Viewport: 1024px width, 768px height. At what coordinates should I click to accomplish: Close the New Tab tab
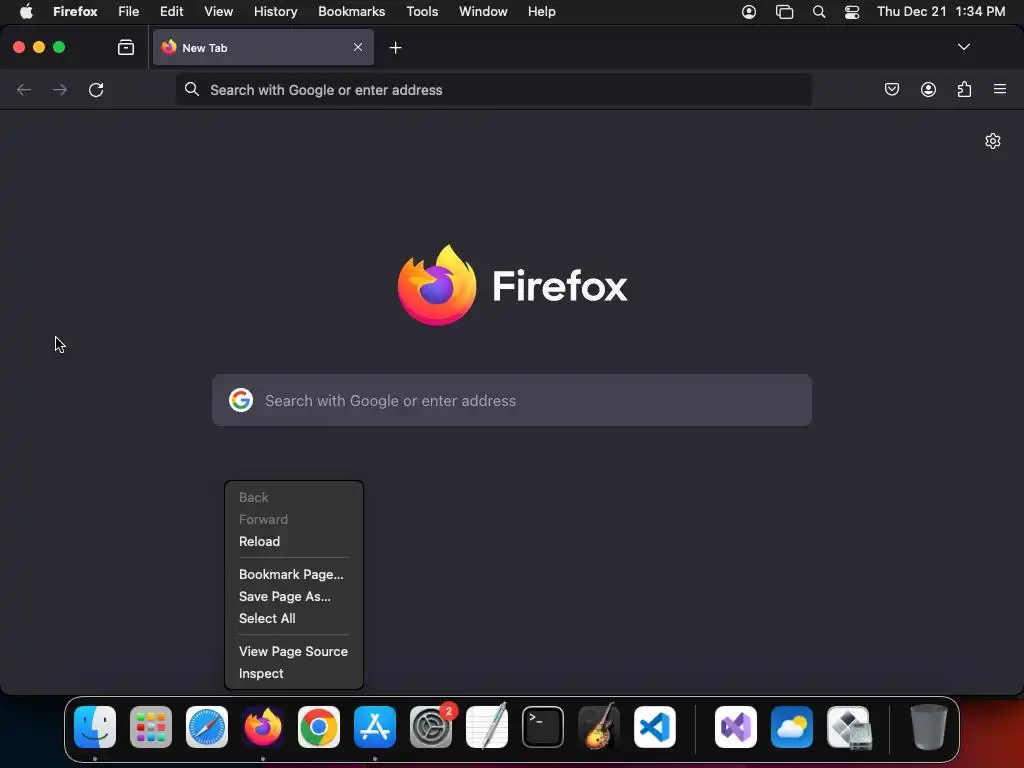pos(358,47)
